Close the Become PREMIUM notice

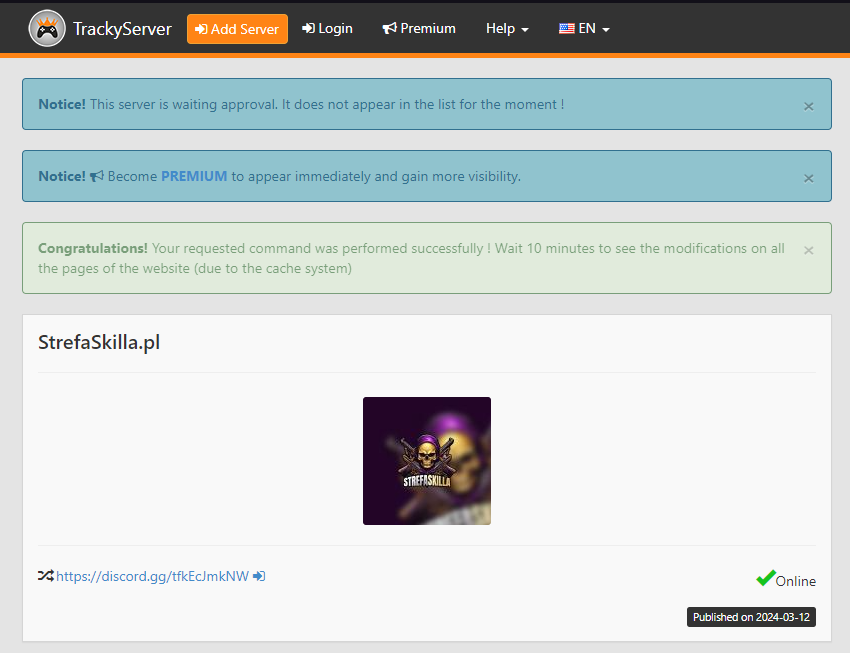(x=808, y=178)
